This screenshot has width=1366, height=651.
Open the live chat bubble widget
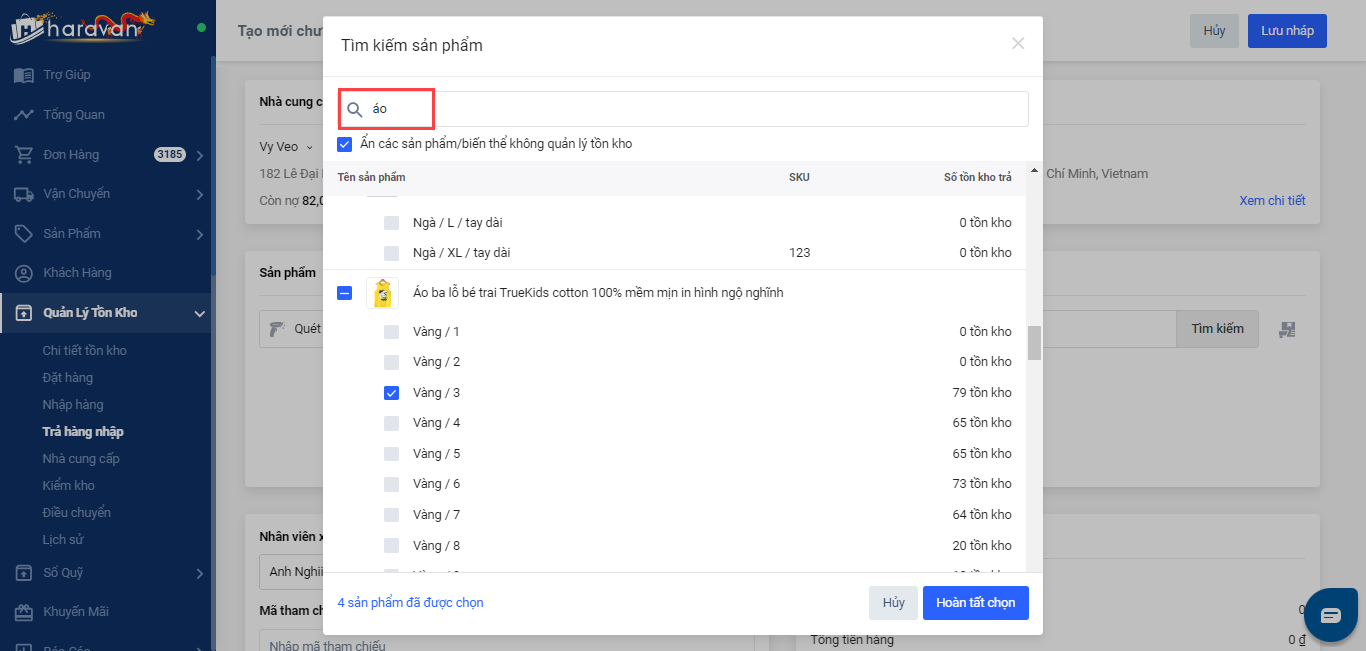[1330, 615]
